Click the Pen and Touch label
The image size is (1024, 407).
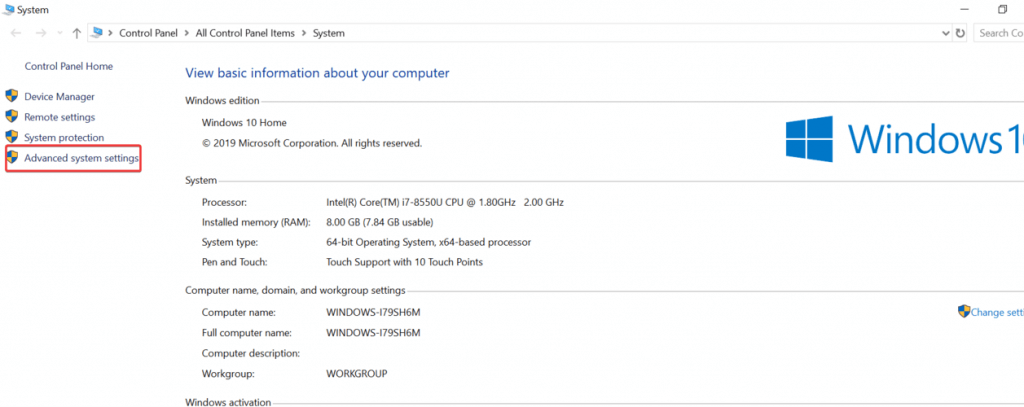click(234, 262)
